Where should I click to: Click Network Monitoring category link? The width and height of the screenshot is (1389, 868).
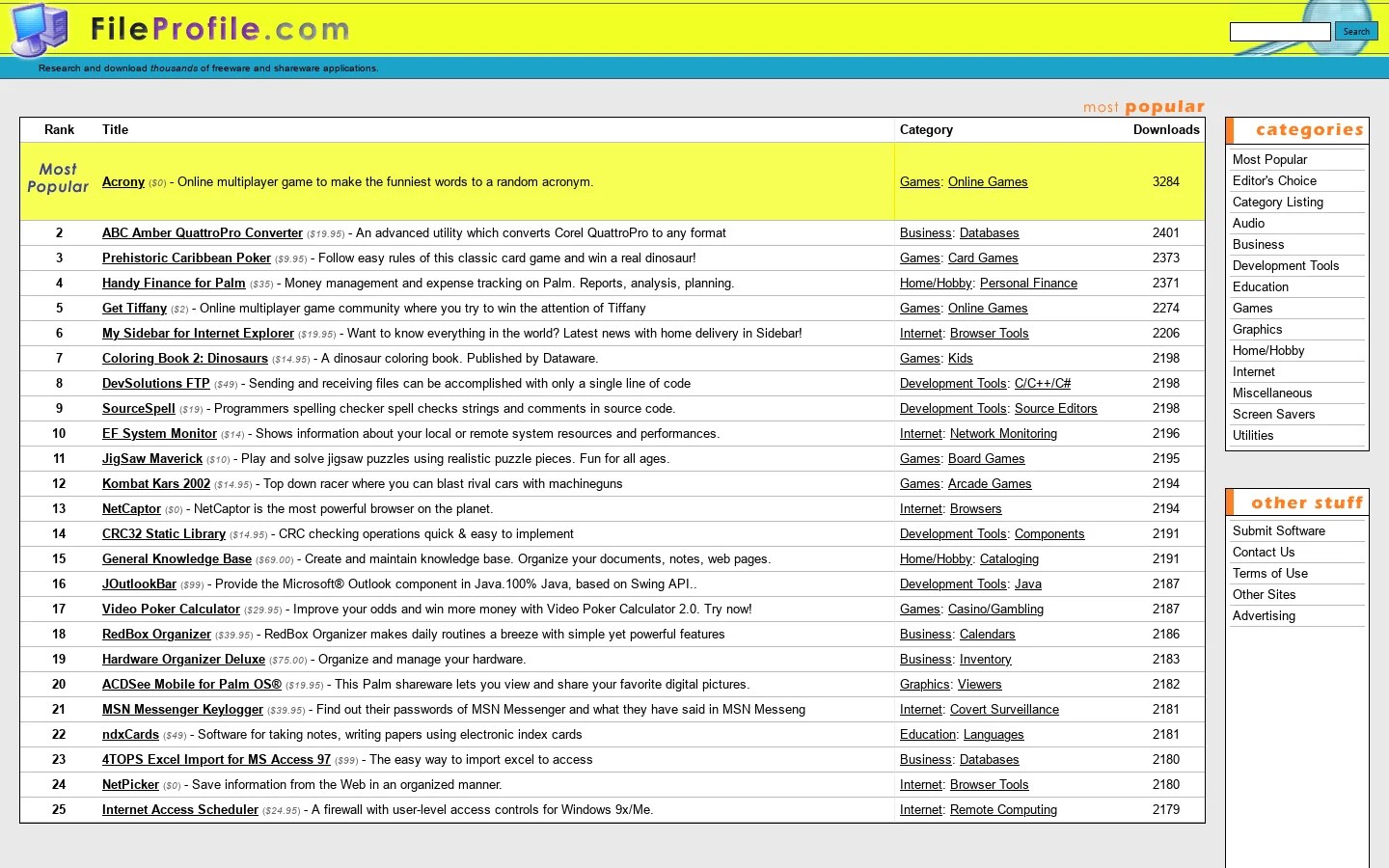tap(1003, 434)
